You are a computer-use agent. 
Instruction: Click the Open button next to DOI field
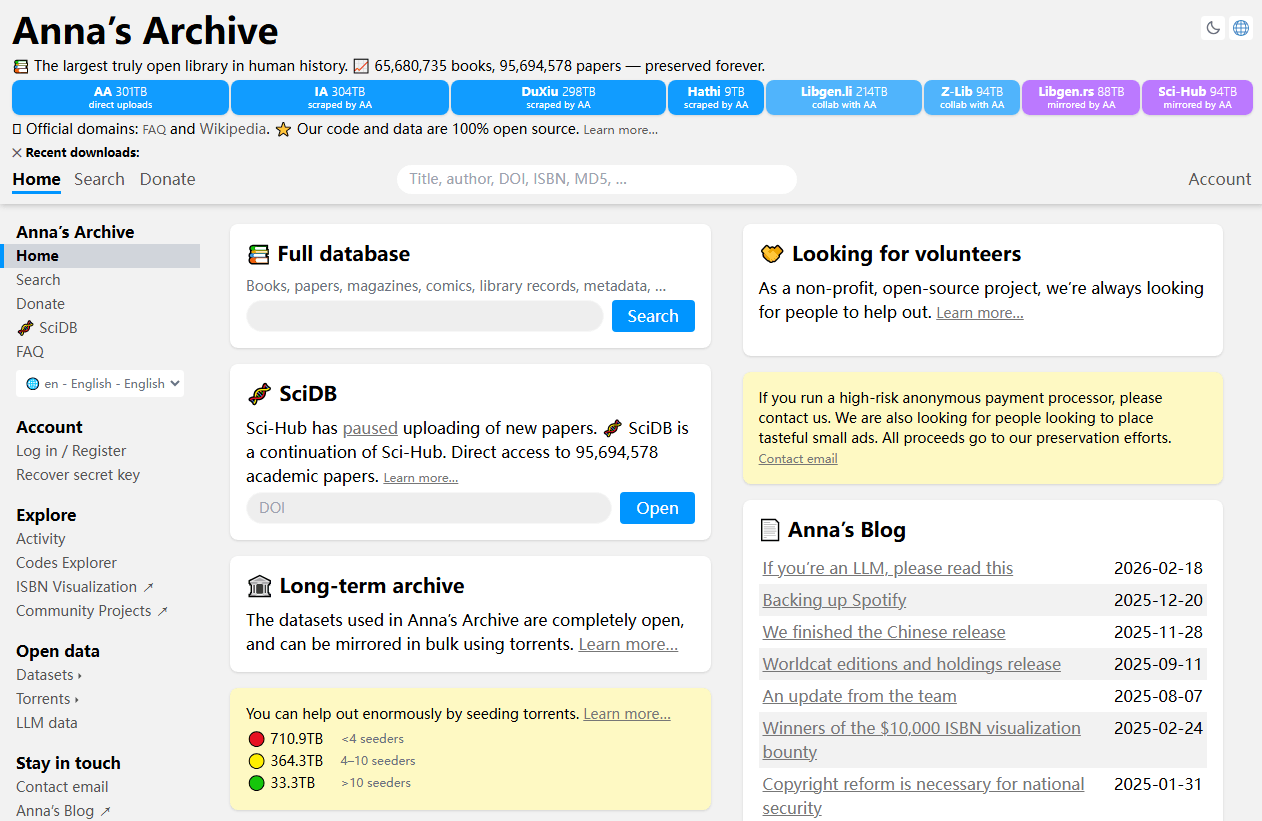pos(657,508)
